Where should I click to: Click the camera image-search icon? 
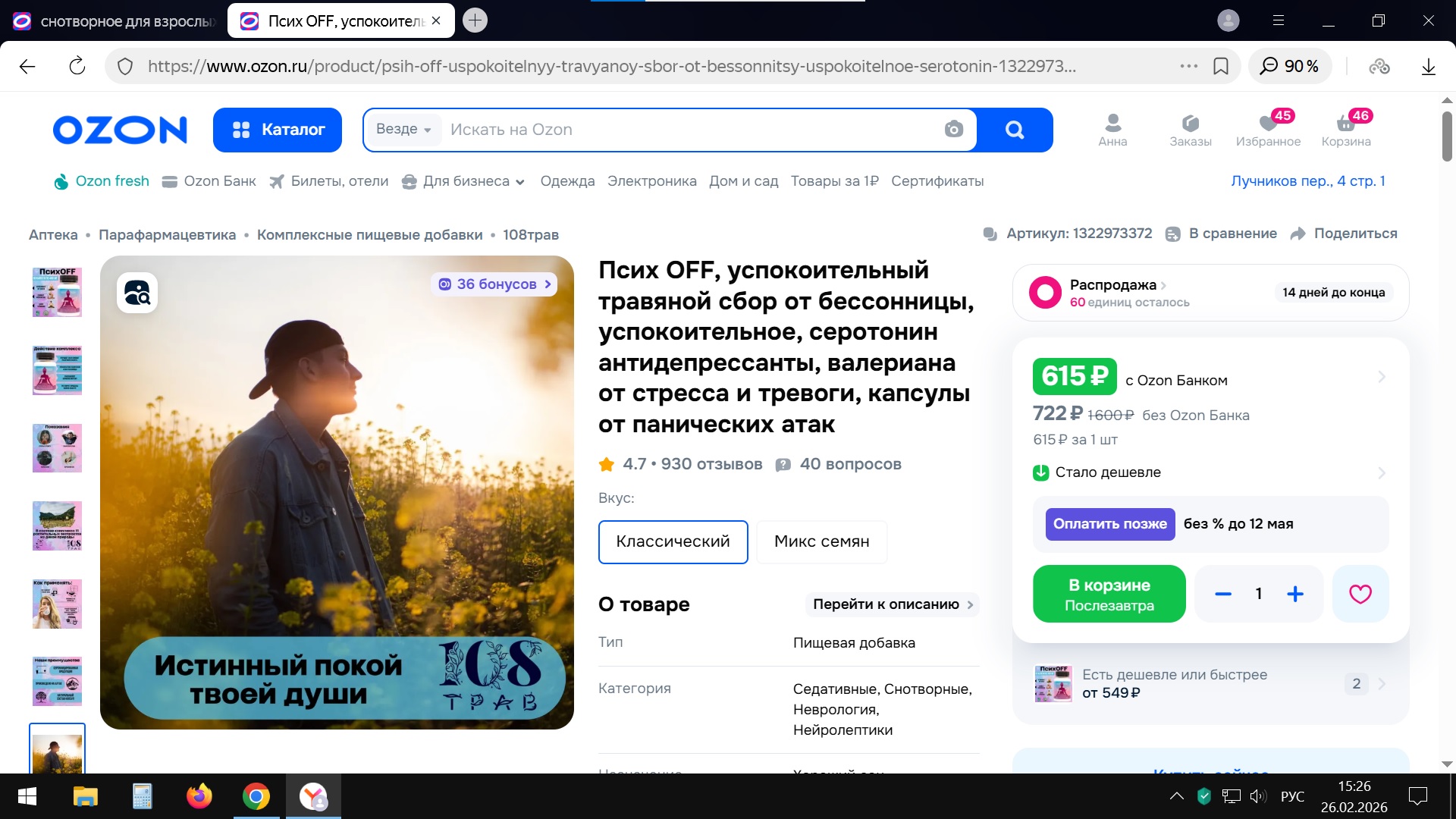[x=953, y=130]
